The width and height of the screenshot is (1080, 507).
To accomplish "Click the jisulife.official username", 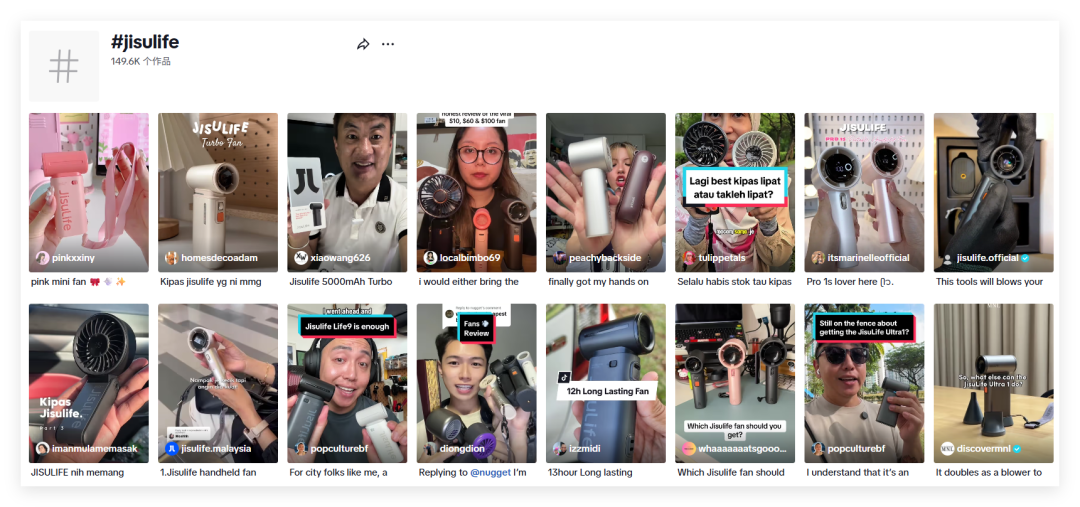I will coord(987,258).
